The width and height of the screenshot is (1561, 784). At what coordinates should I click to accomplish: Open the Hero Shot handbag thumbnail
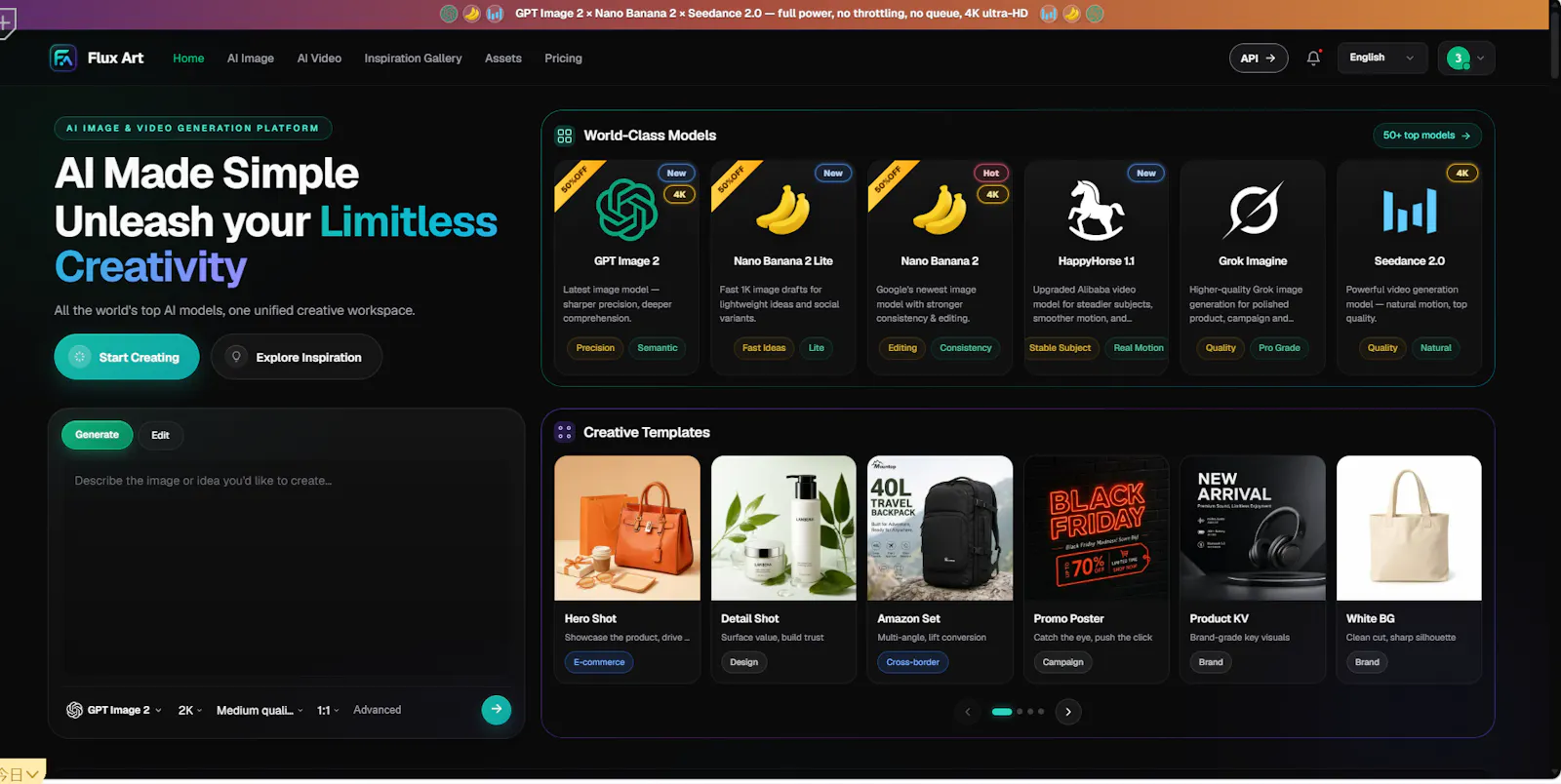click(x=627, y=528)
